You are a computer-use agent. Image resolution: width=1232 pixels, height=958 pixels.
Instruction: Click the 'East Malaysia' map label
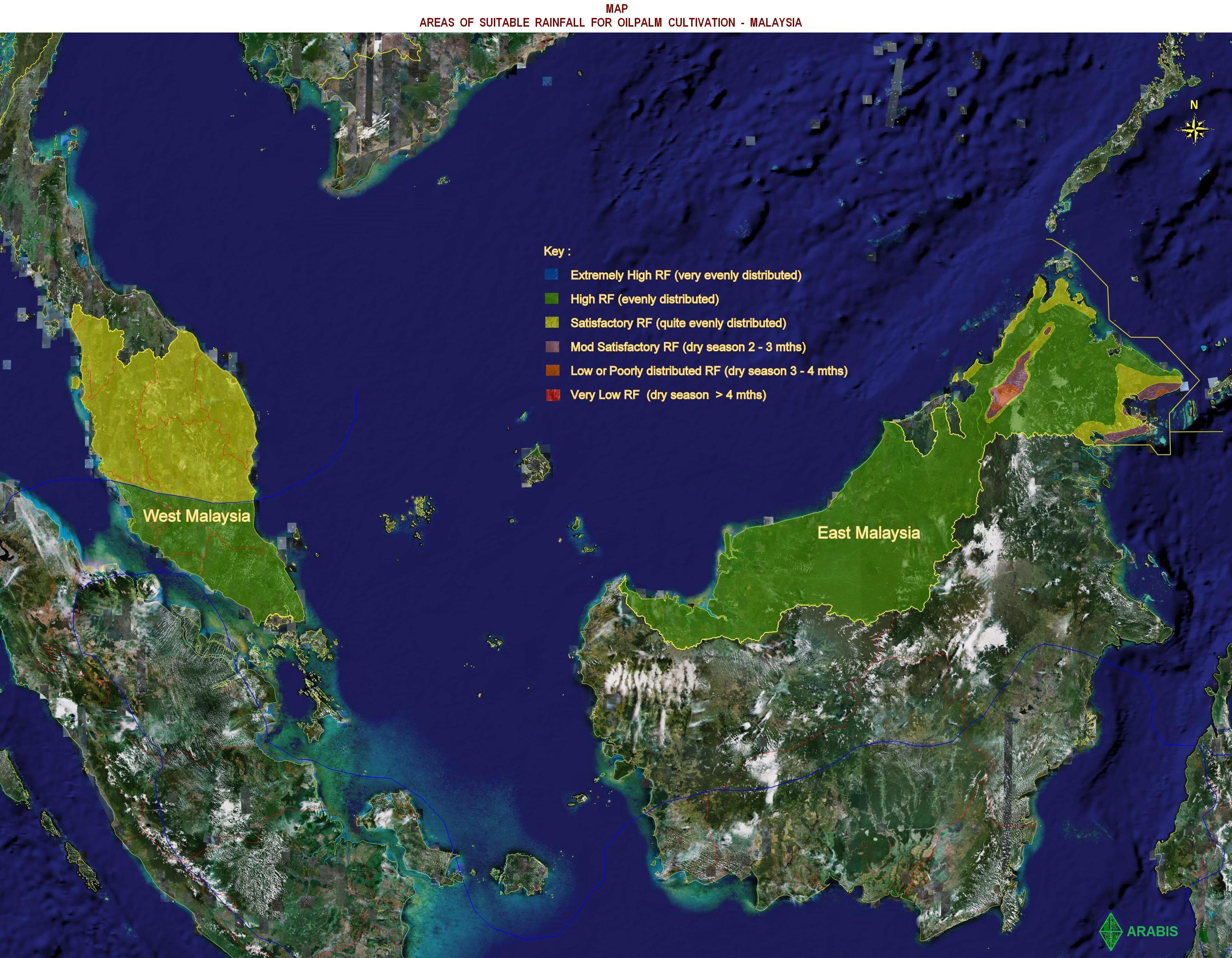click(x=869, y=533)
